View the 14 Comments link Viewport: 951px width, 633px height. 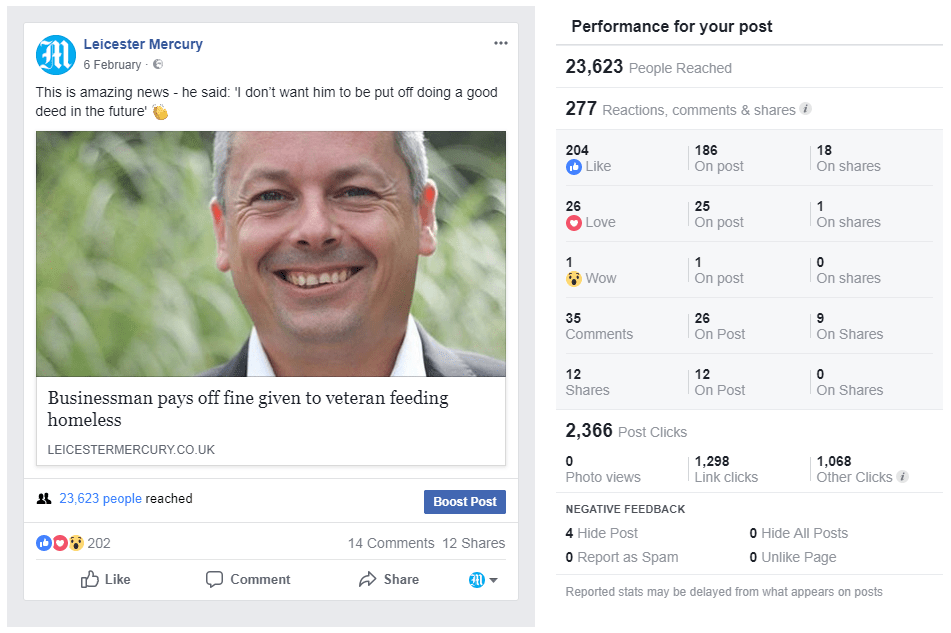click(x=391, y=543)
